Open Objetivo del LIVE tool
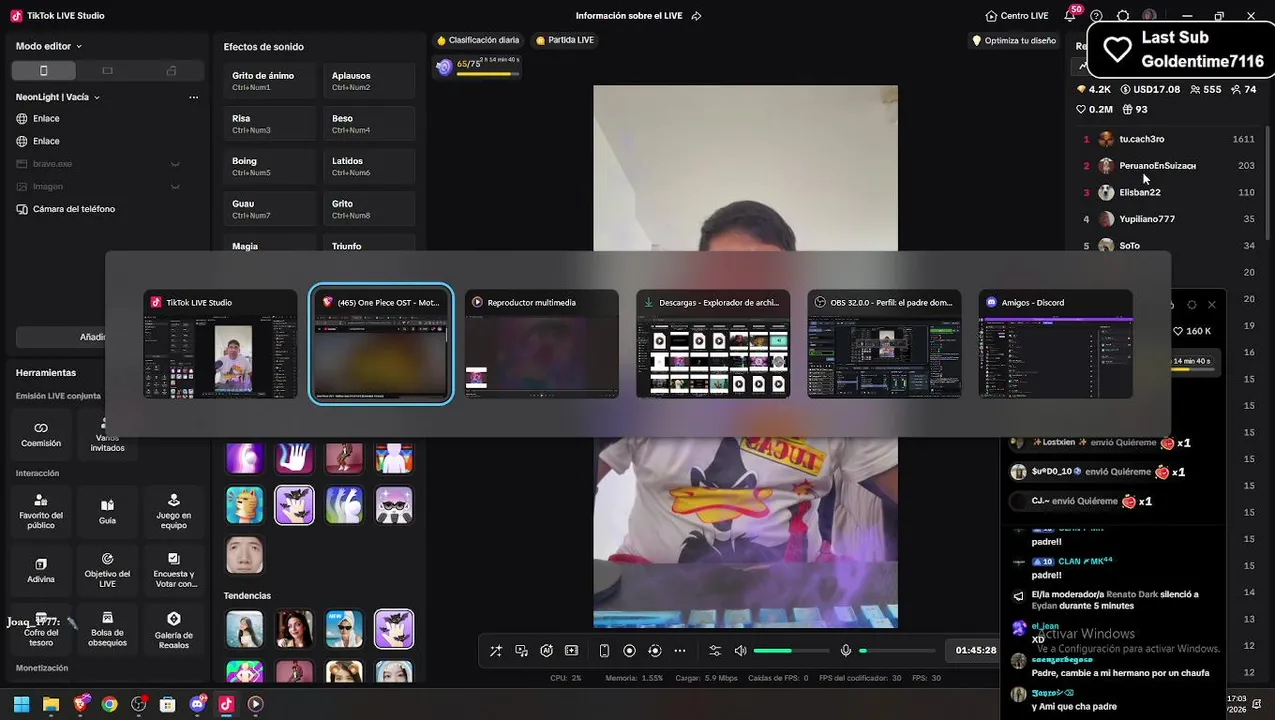1275x720 pixels. point(107,570)
